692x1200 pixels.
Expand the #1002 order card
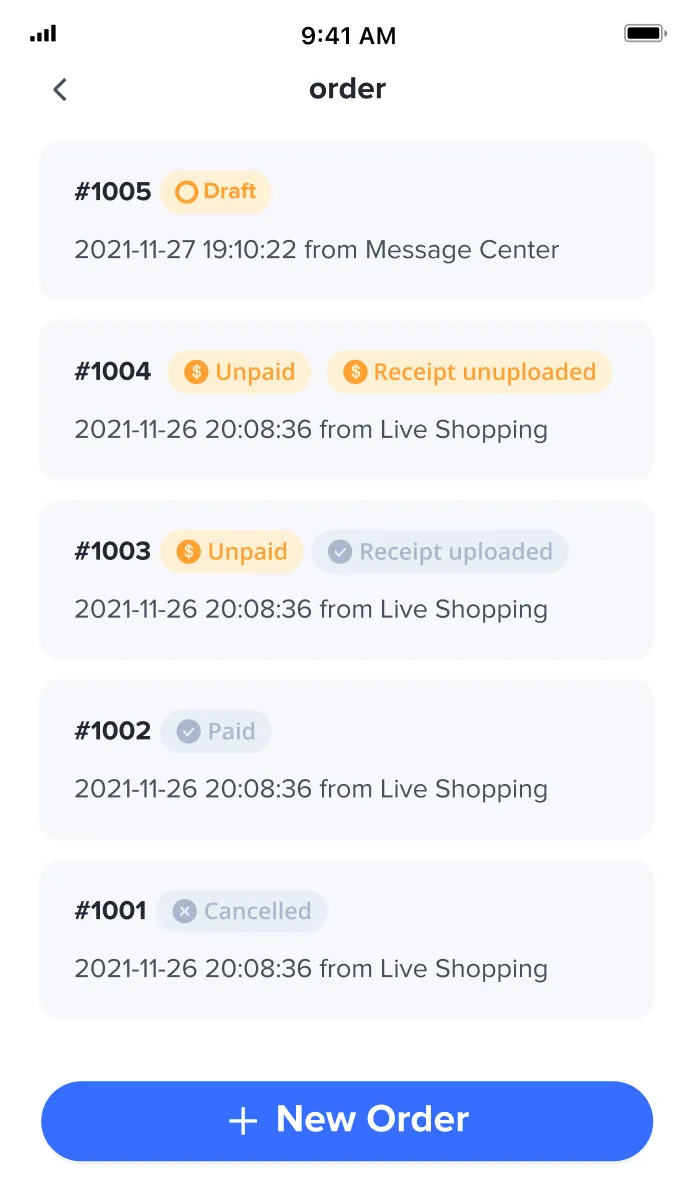[346, 759]
